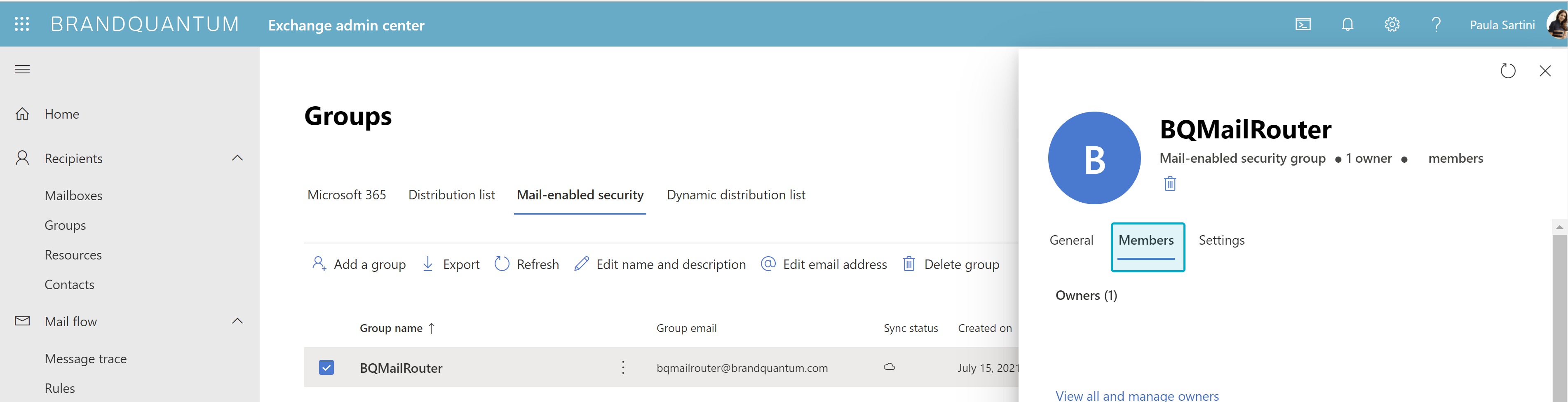The width and height of the screenshot is (1568, 402).
Task: Open Mailboxes in the sidebar
Action: click(x=73, y=195)
